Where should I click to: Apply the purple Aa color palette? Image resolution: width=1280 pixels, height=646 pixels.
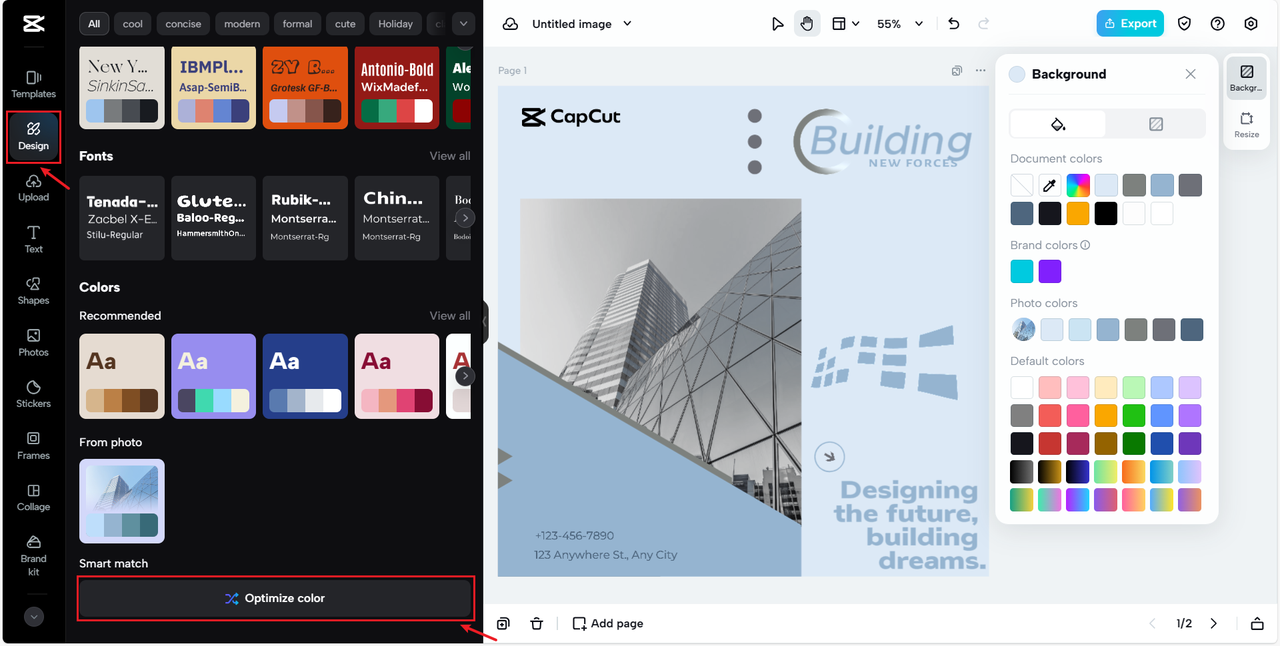(213, 376)
